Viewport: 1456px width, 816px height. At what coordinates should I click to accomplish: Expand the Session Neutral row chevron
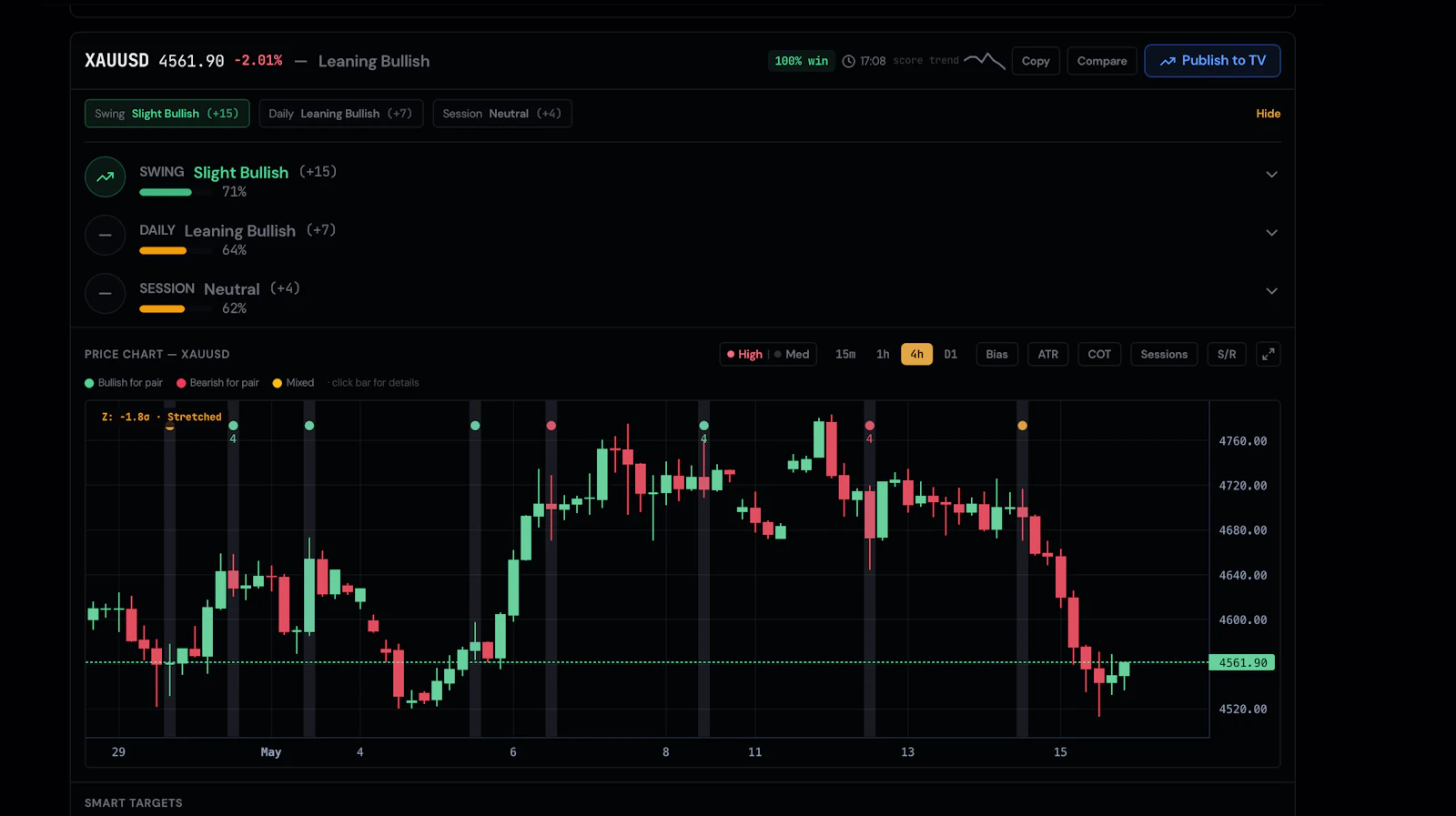point(1271,291)
